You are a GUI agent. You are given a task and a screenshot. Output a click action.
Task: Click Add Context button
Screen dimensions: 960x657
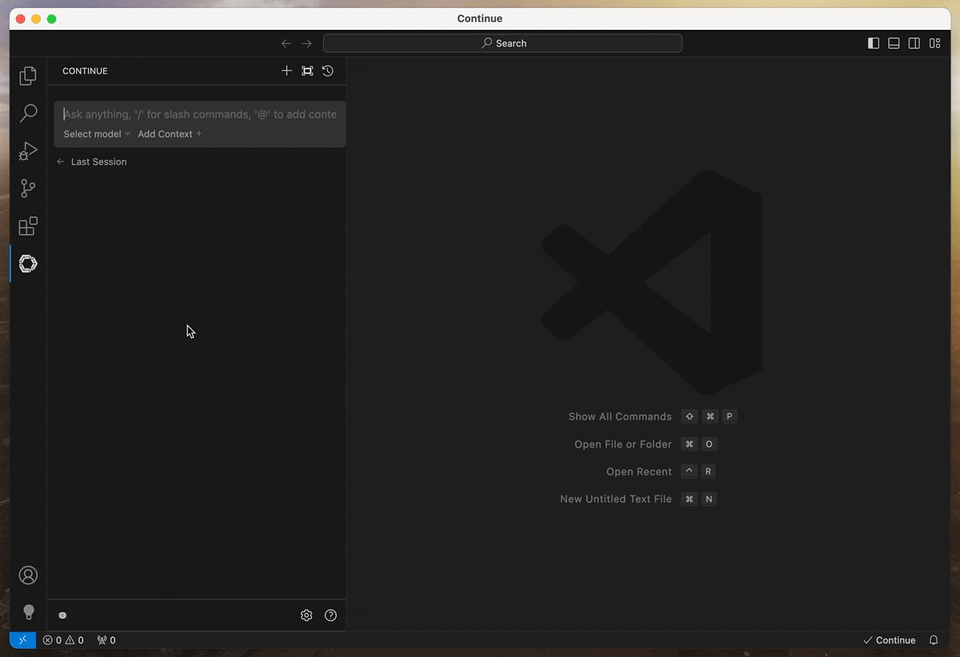(170, 134)
